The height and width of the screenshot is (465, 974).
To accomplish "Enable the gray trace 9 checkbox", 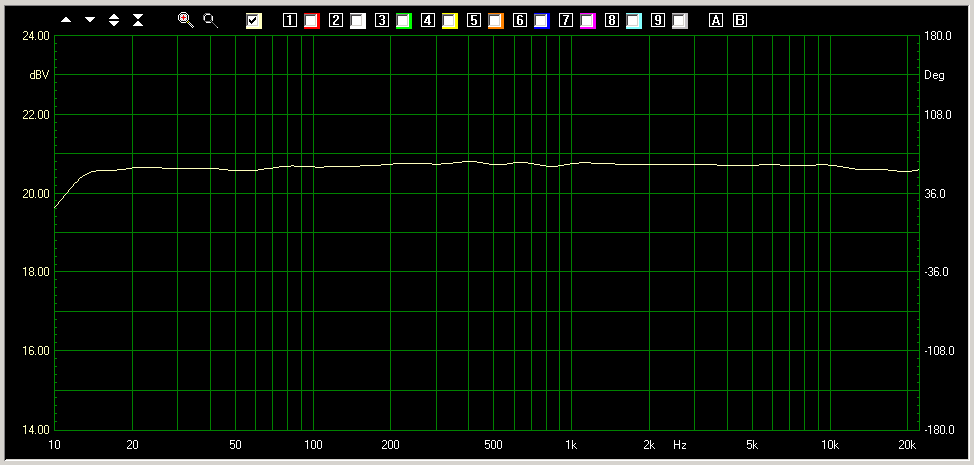I will pos(680,21).
